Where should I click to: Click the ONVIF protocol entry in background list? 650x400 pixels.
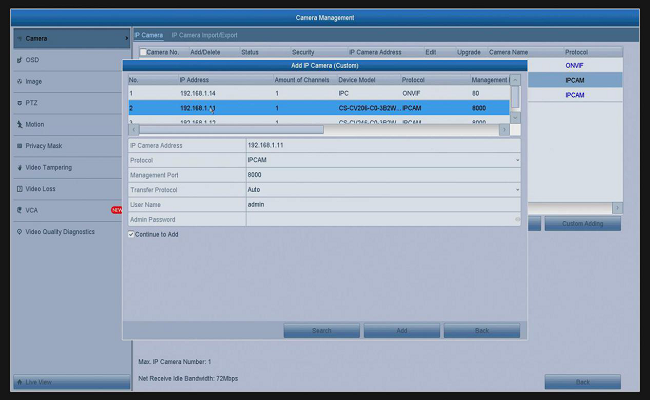tap(574, 65)
